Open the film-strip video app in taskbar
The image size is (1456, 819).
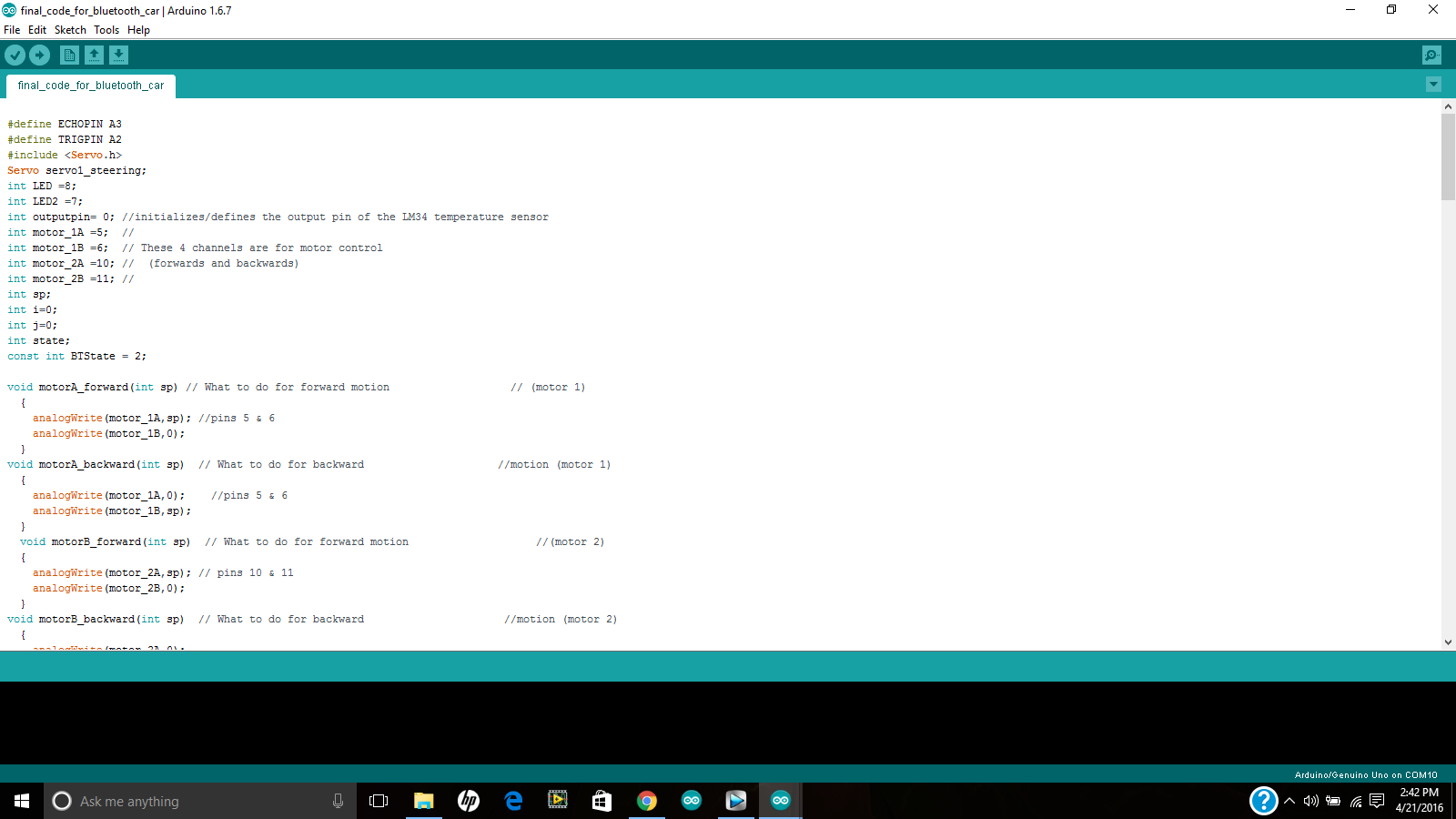pyautogui.click(x=558, y=801)
